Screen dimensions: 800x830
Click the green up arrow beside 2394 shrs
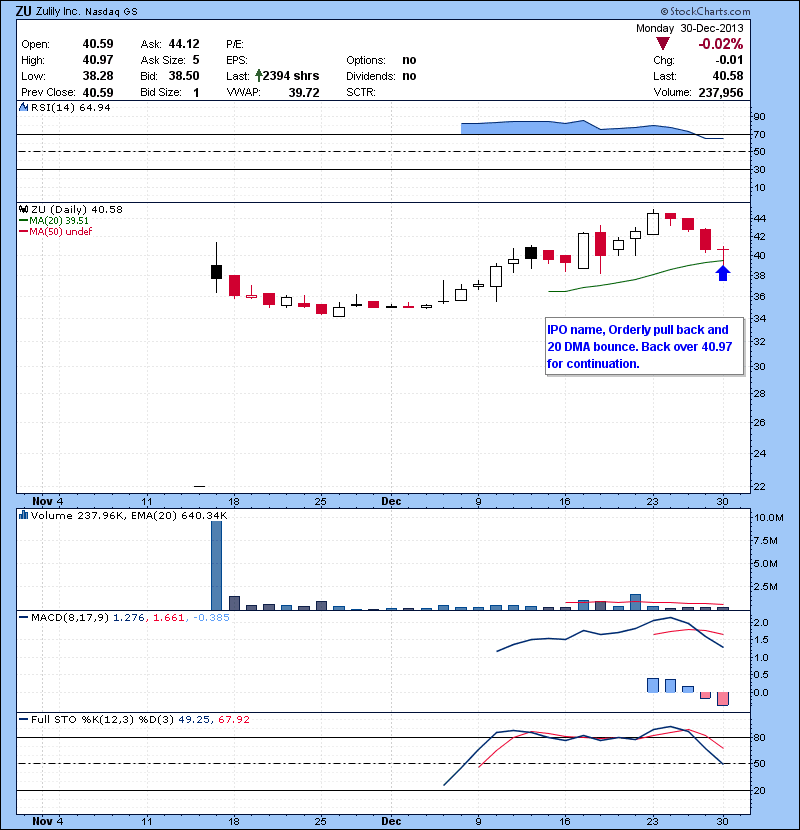[x=258, y=76]
